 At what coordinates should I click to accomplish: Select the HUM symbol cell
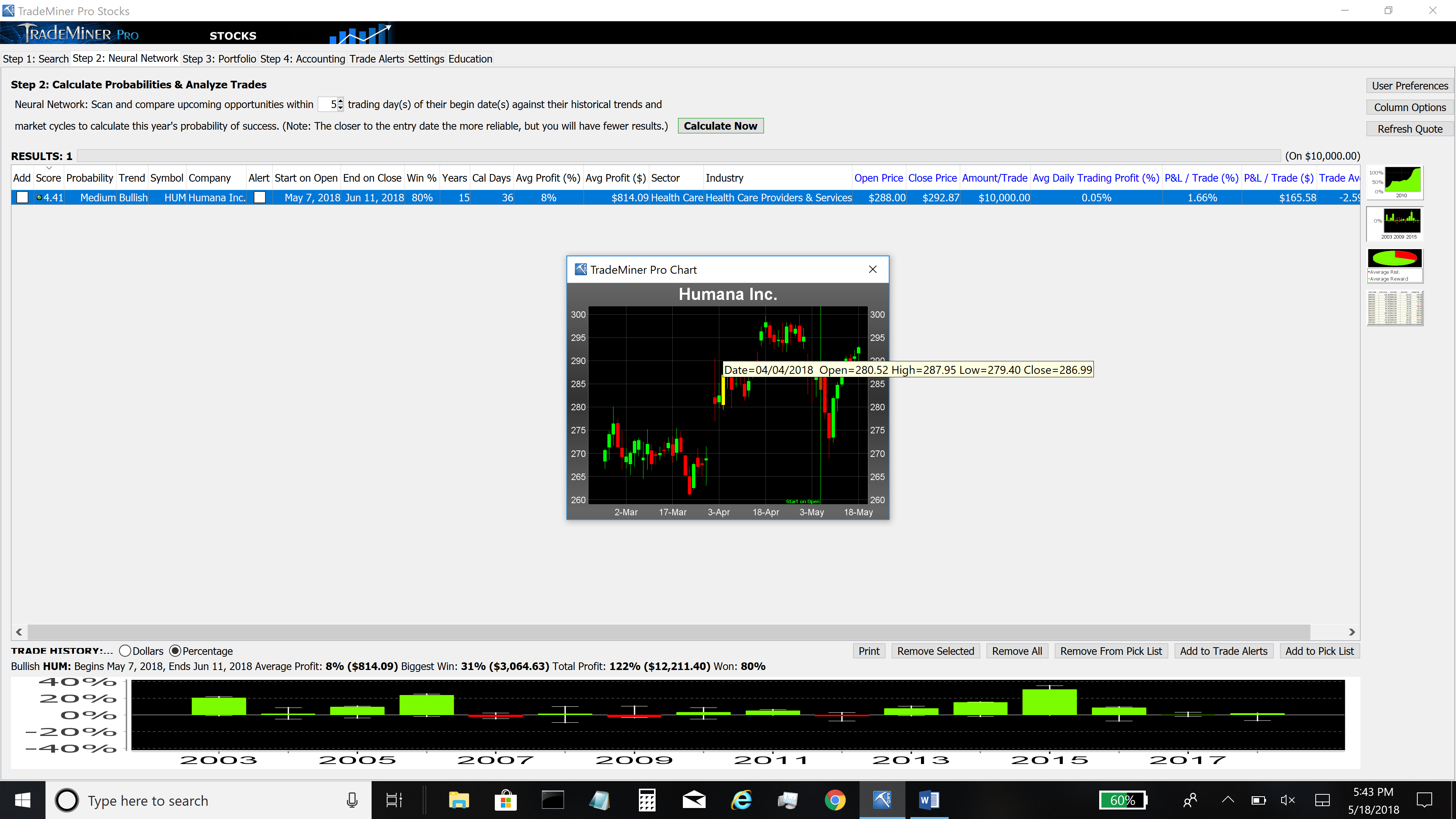(167, 198)
